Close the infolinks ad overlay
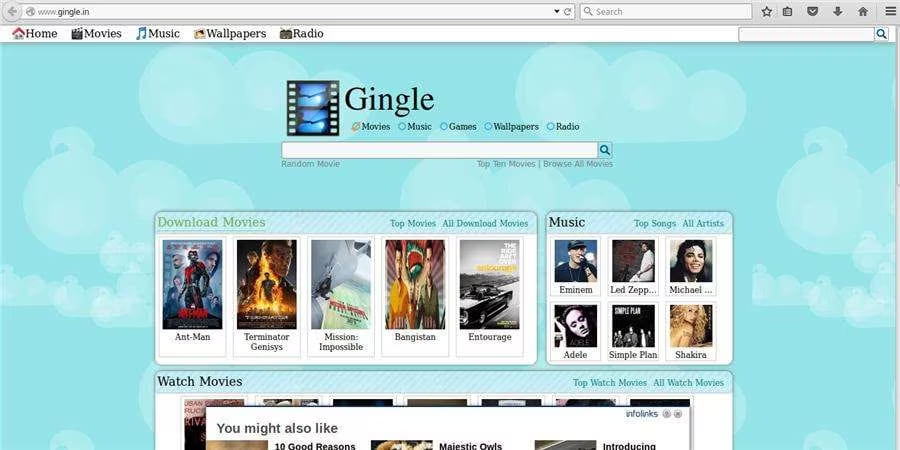The width and height of the screenshot is (900, 450). pos(678,413)
